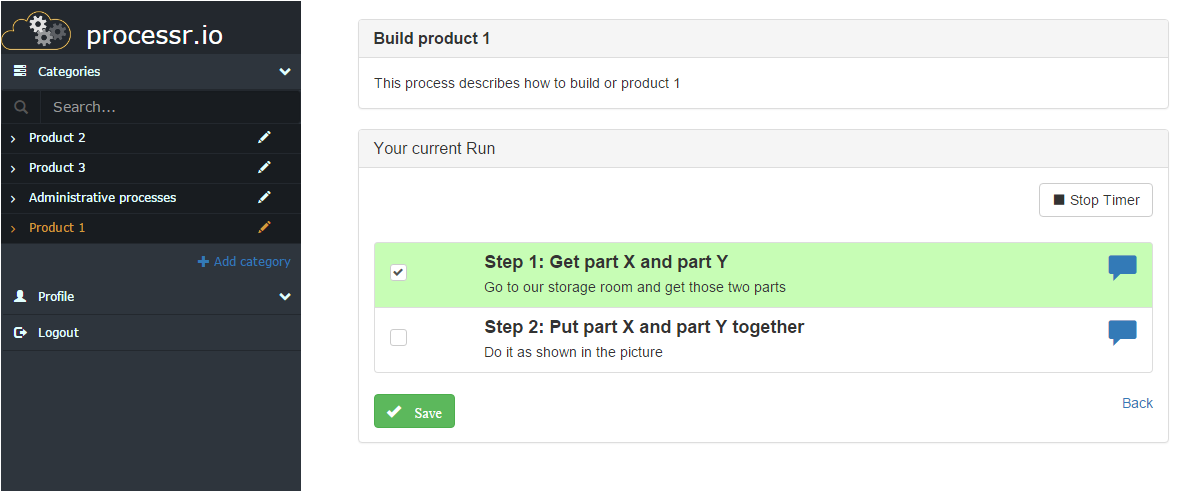Click the search magnifier icon in sidebar
The image size is (1200, 500).
click(x=21, y=107)
